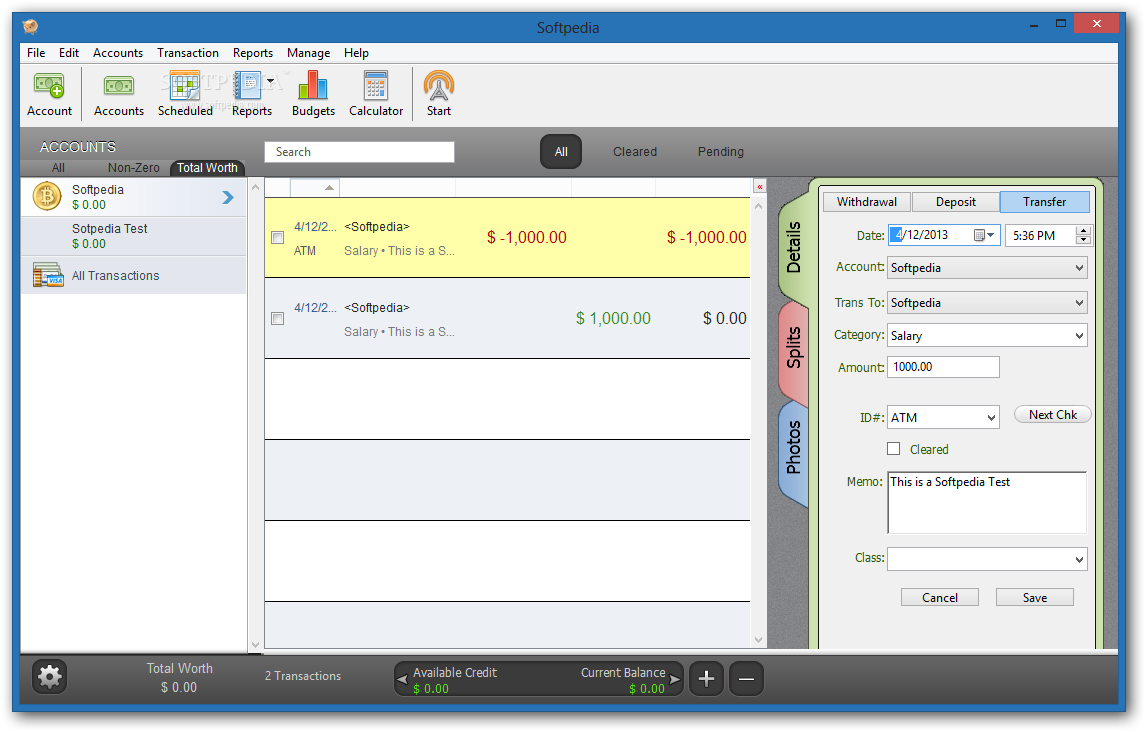1146x732 pixels.
Task: Choose the Deposit transaction type
Action: (x=956, y=202)
